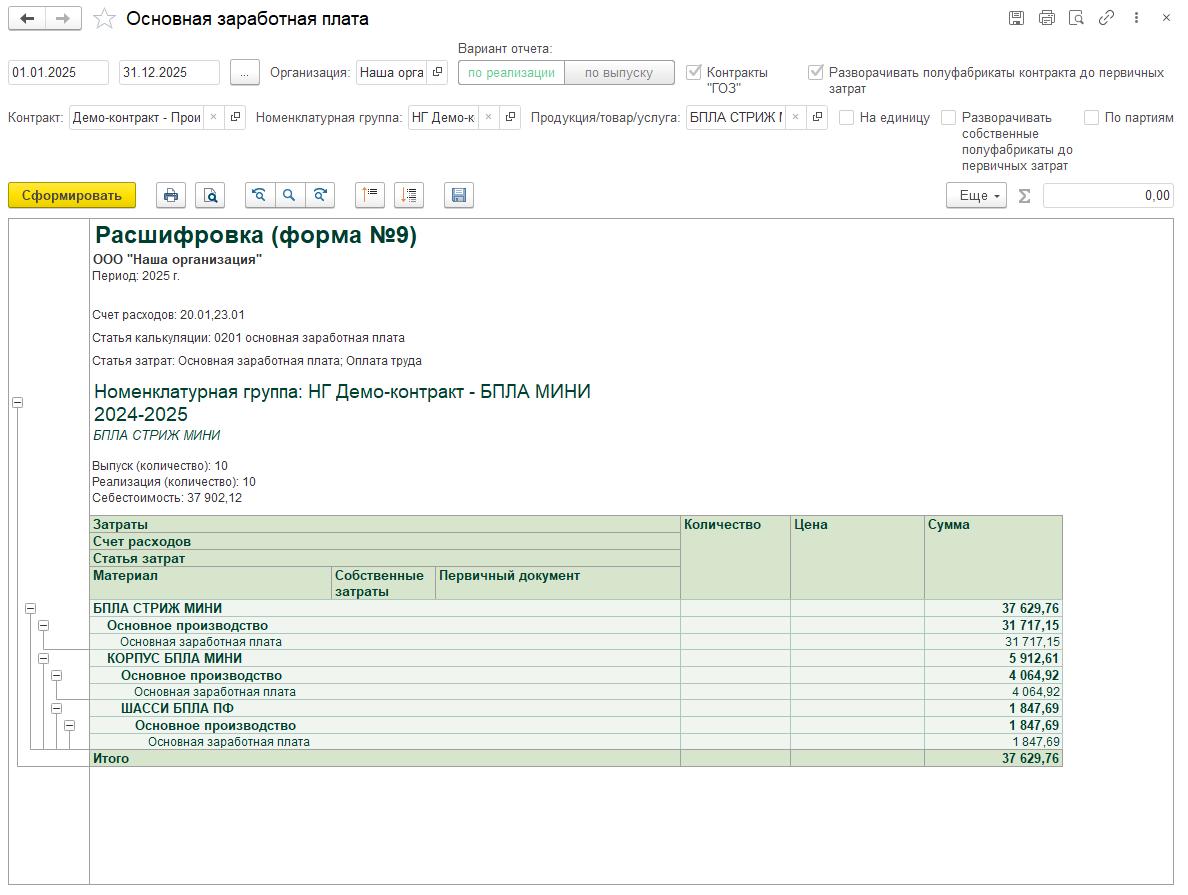
Task: Click the preview icon in title bar
Action: click(1077, 18)
